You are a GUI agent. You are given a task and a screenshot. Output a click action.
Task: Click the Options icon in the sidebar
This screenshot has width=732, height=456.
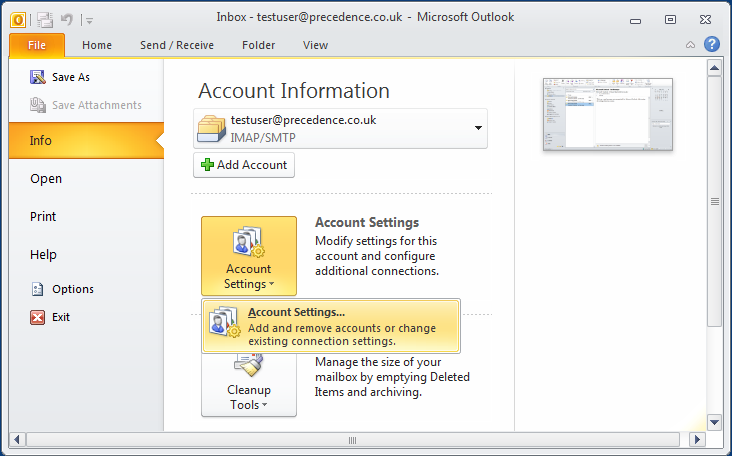coord(38,289)
